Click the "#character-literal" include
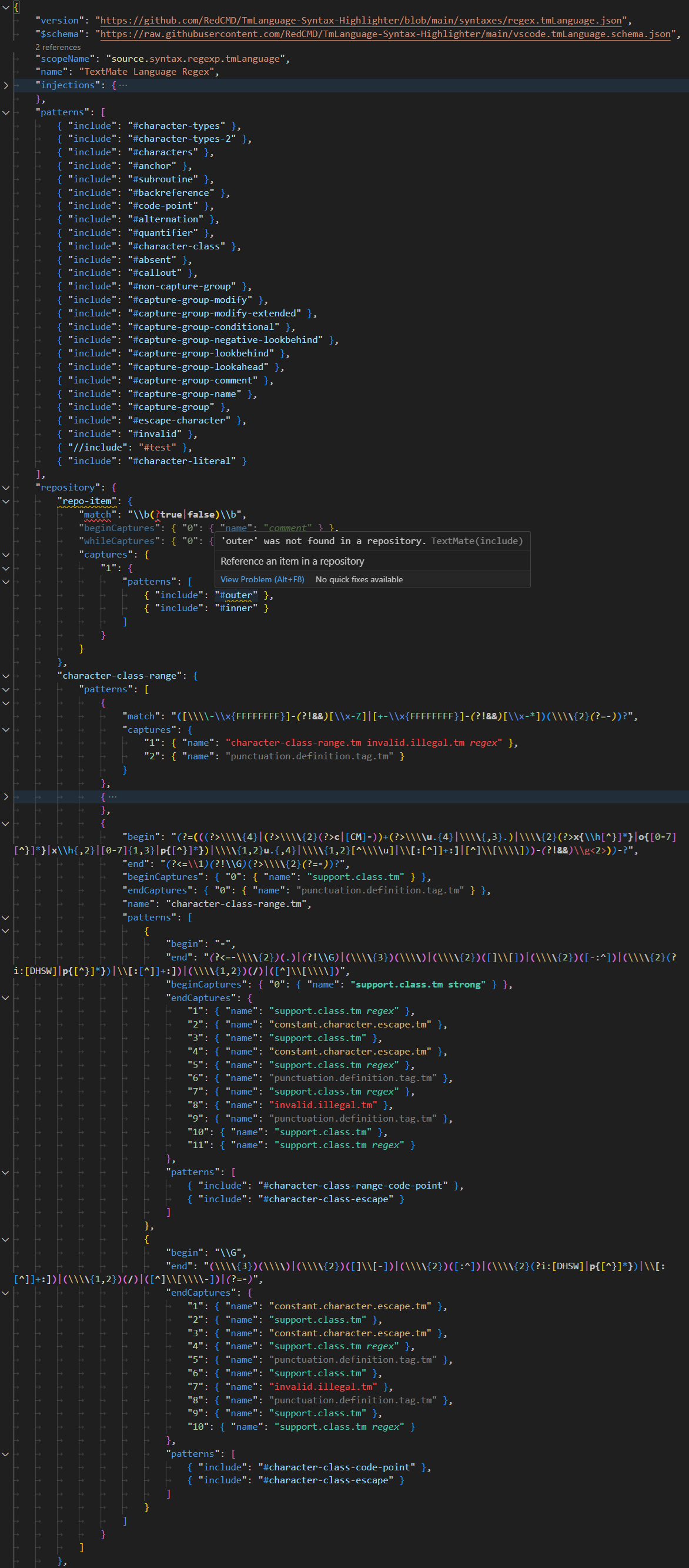The height and width of the screenshot is (1568, 689). (182, 461)
